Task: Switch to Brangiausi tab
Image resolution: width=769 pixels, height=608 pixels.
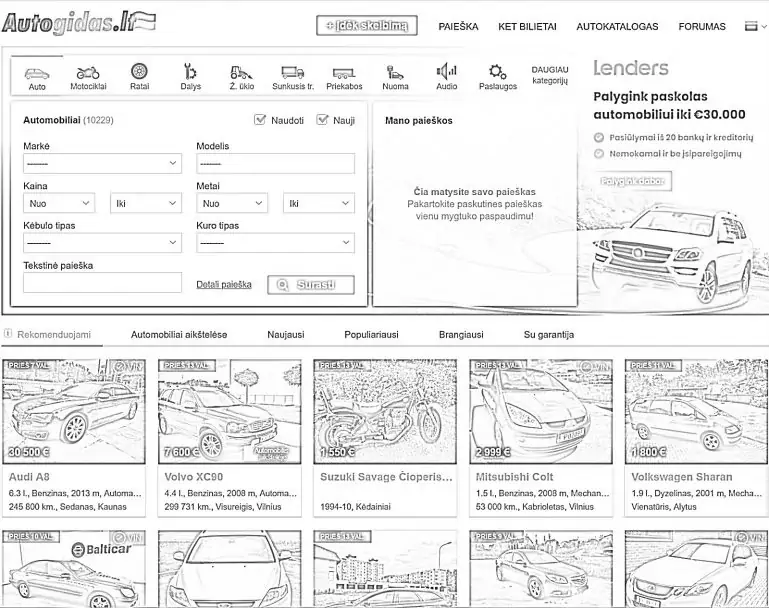Action: pos(461,334)
